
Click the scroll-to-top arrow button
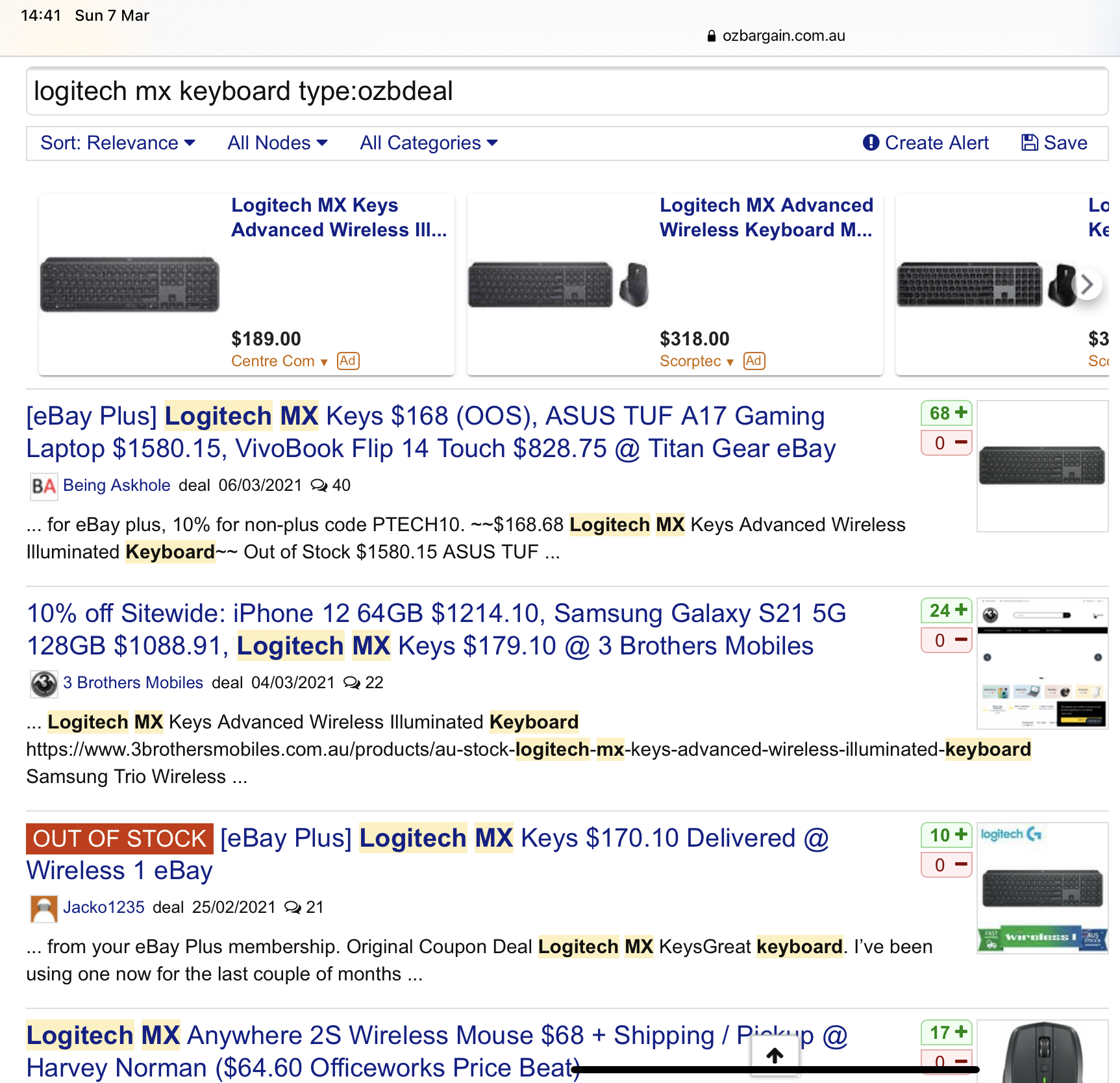click(x=775, y=1056)
